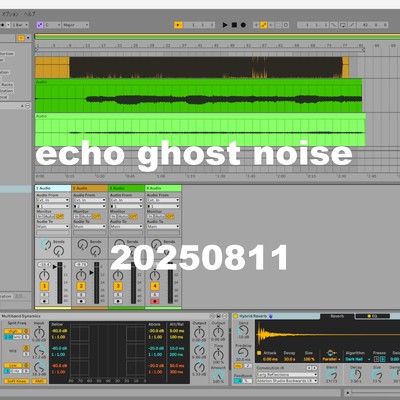Click track 1 pan knob
This screenshot has width=400, height=400.
tap(44, 275)
